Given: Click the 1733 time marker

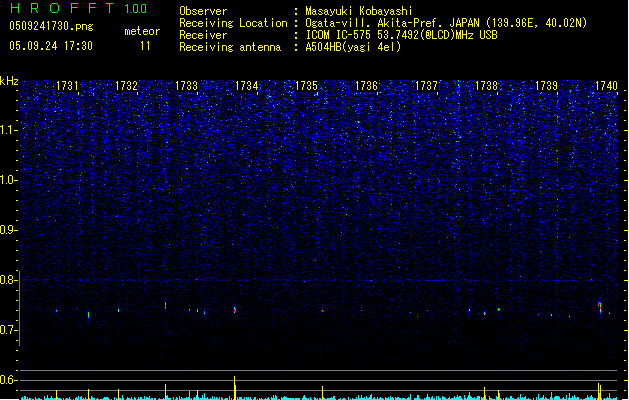Looking at the screenshot, I should [x=187, y=86].
